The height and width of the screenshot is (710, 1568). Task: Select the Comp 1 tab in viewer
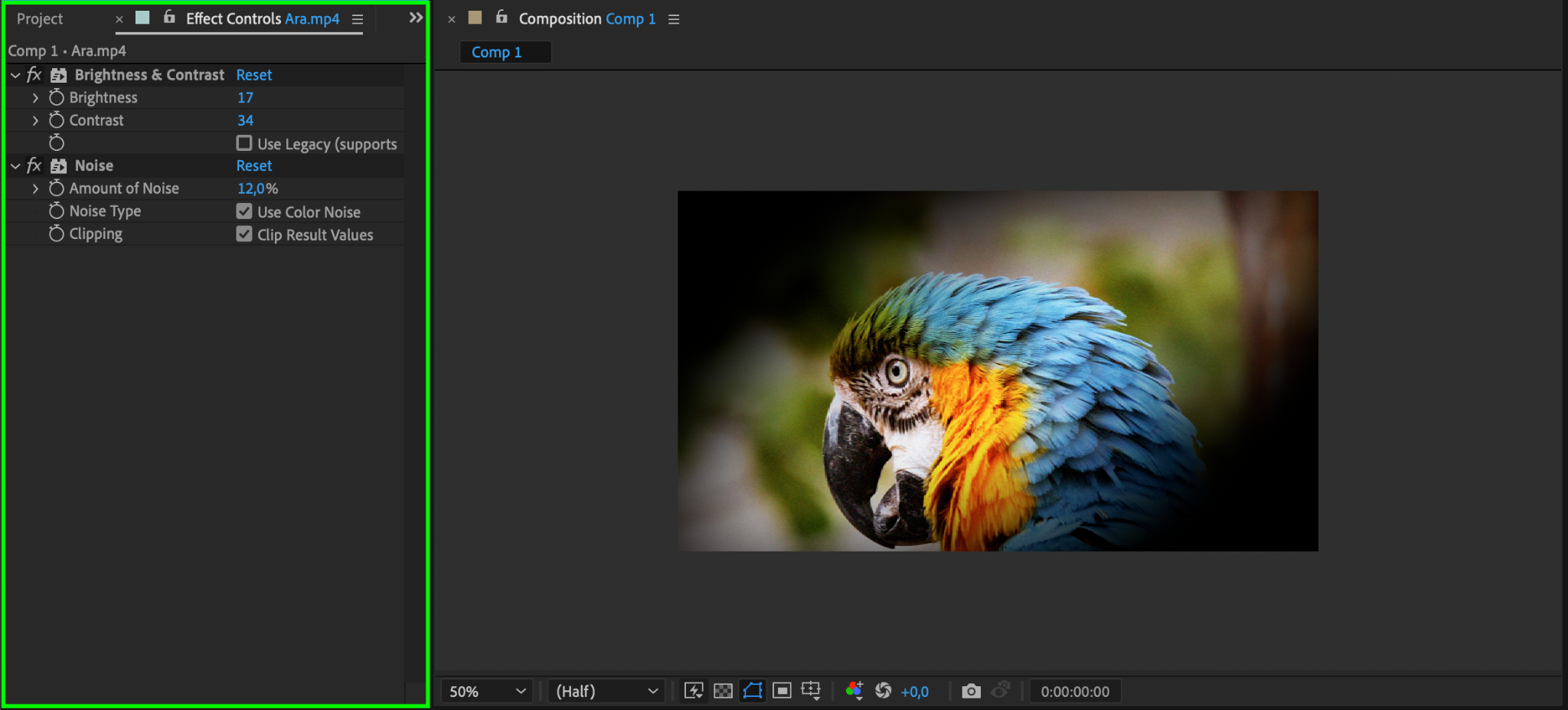click(497, 52)
